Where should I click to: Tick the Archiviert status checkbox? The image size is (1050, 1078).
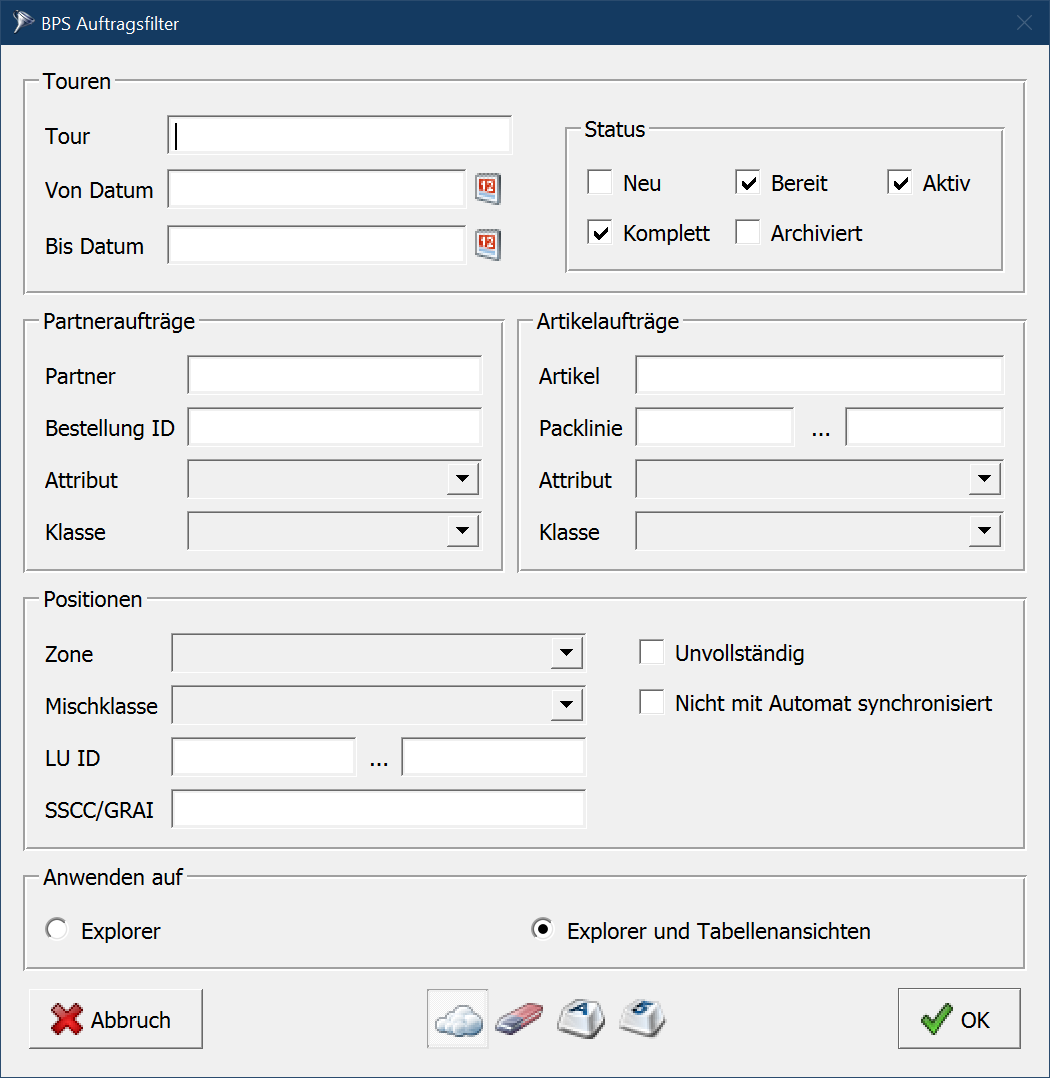748,233
